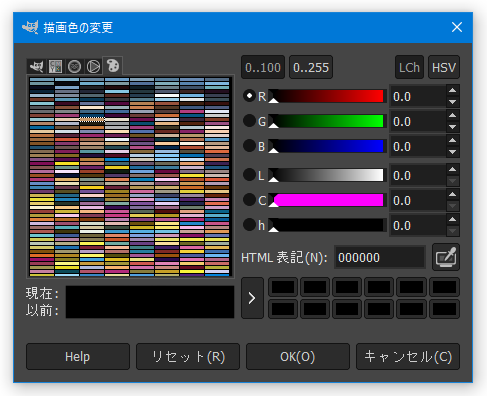The image size is (487, 396).
Task: Add current color to history arrow button
Action: [252, 298]
